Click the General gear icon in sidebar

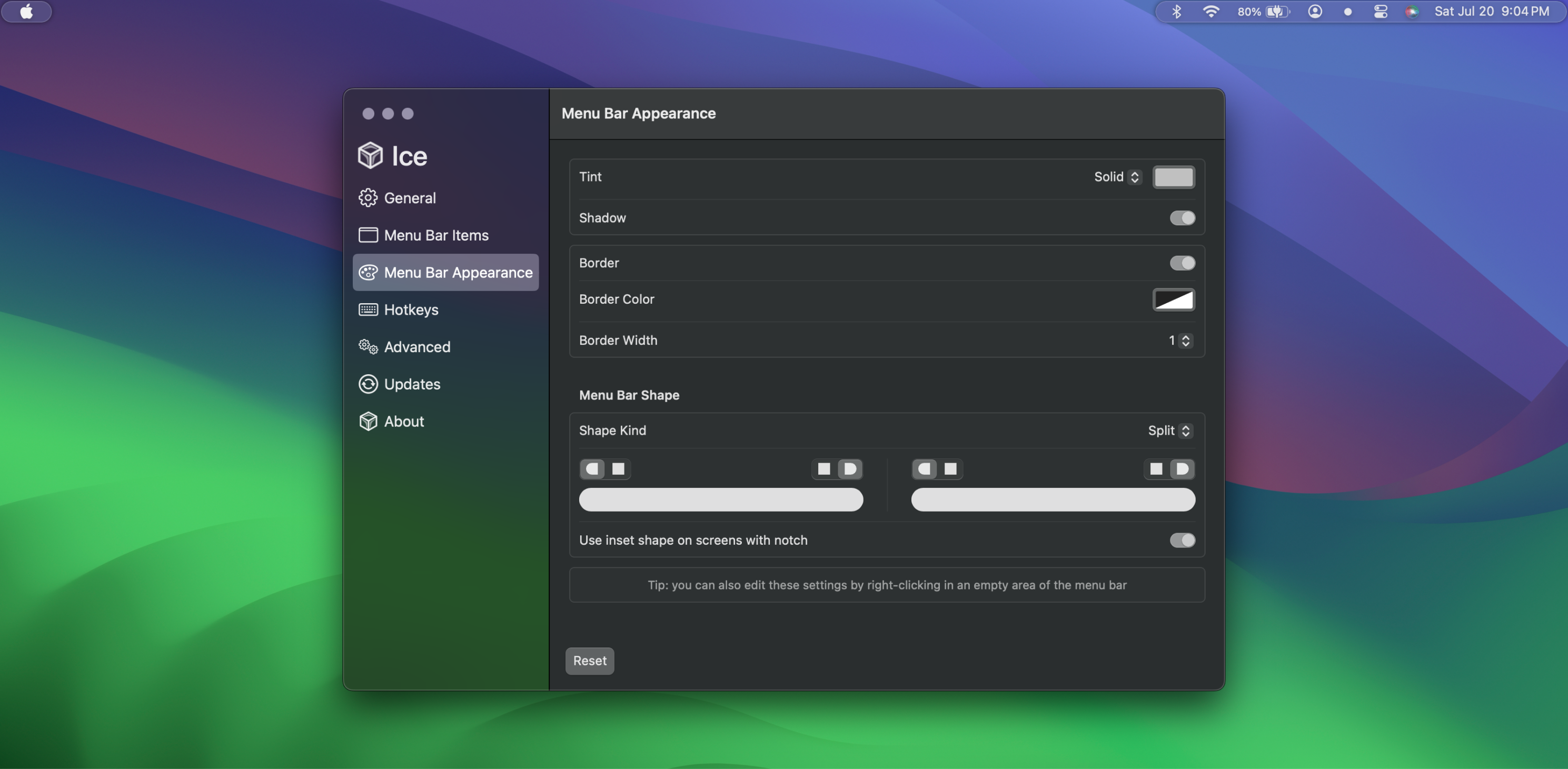[x=368, y=198]
